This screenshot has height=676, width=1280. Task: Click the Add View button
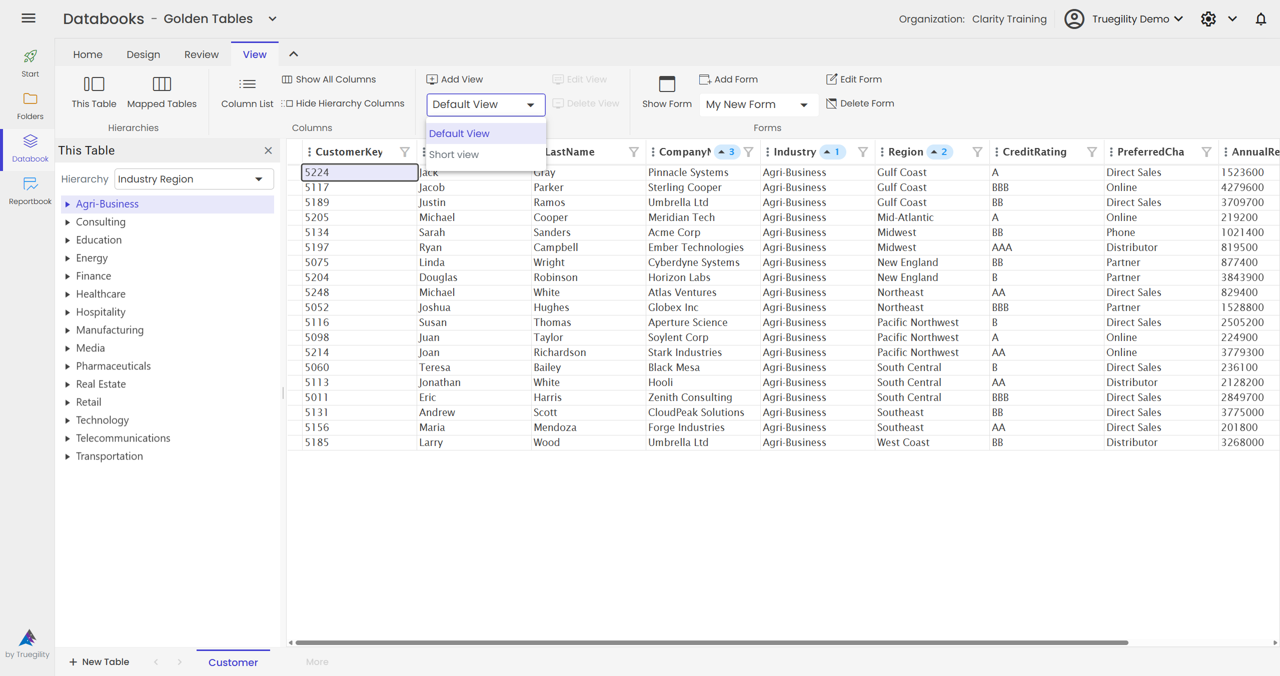pyautogui.click(x=456, y=78)
